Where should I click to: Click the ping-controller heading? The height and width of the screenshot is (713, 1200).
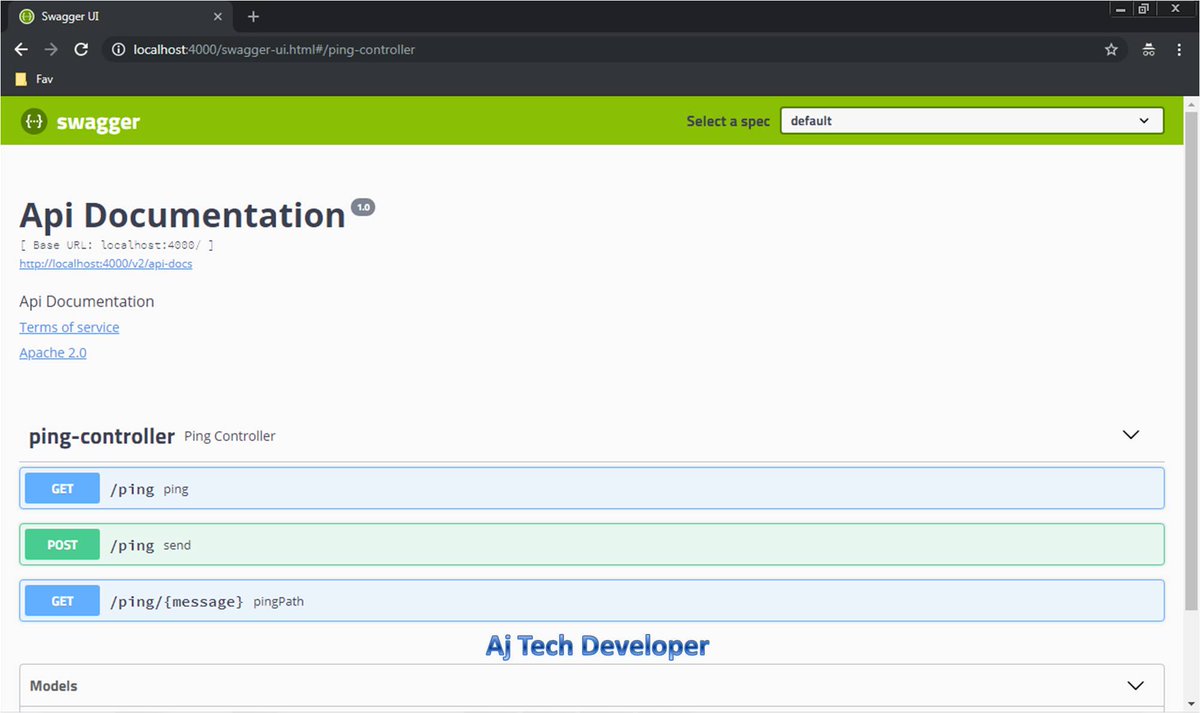pyautogui.click(x=102, y=436)
